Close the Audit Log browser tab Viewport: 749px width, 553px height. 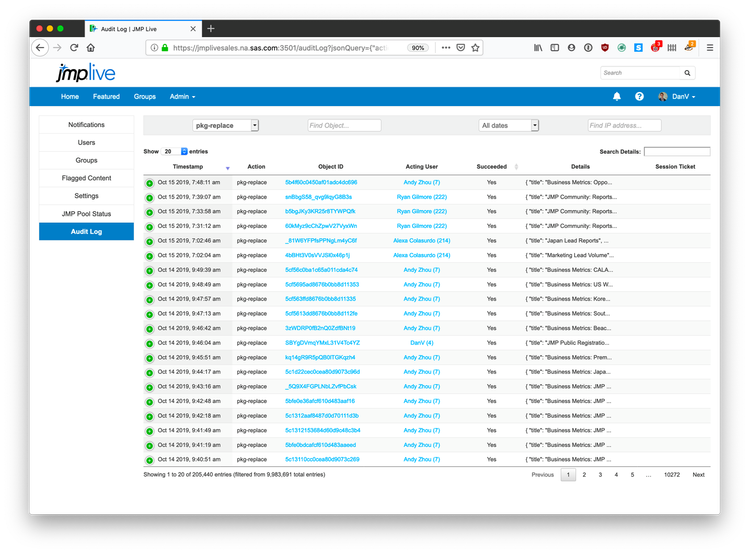tap(193, 29)
